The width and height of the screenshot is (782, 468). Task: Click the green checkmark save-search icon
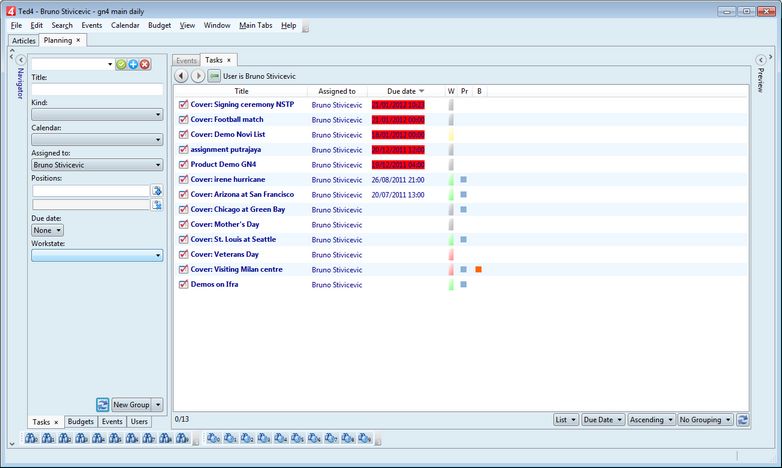[x=121, y=64]
